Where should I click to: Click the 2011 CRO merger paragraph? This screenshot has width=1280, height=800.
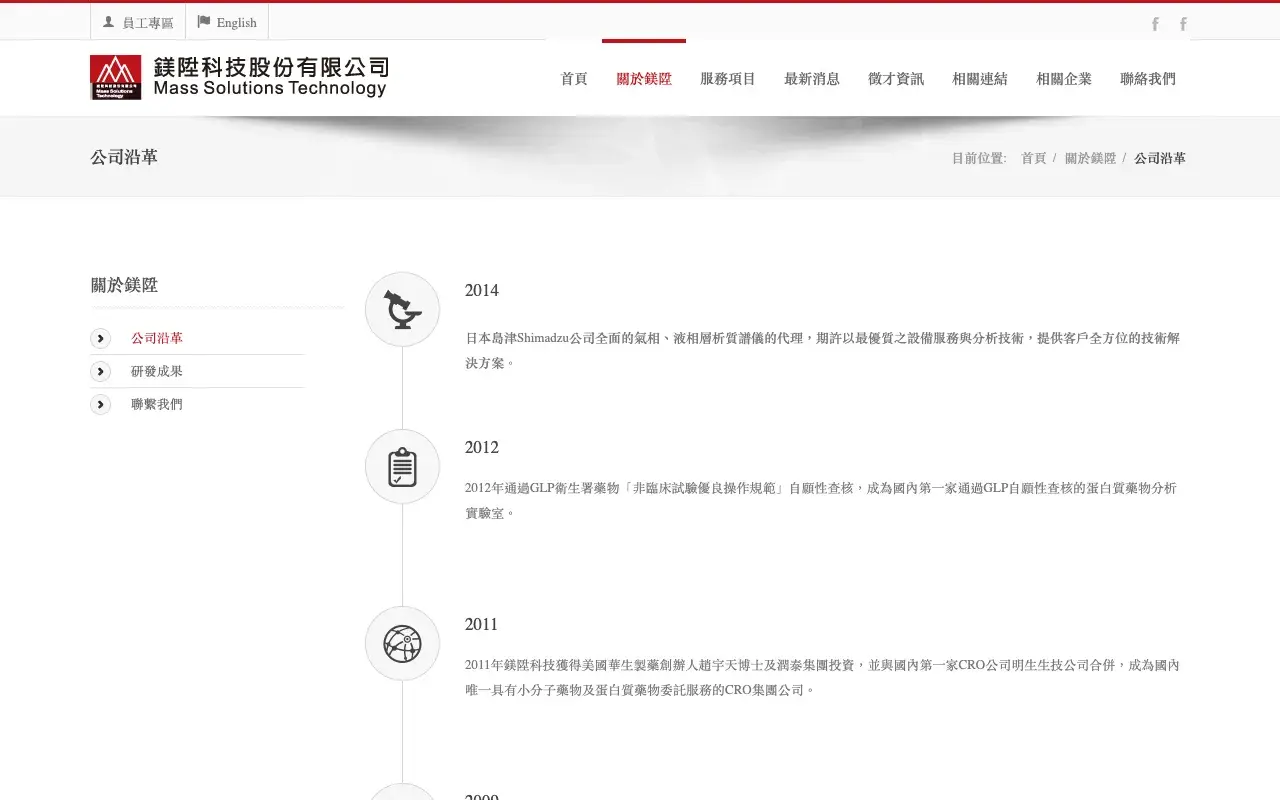point(822,678)
